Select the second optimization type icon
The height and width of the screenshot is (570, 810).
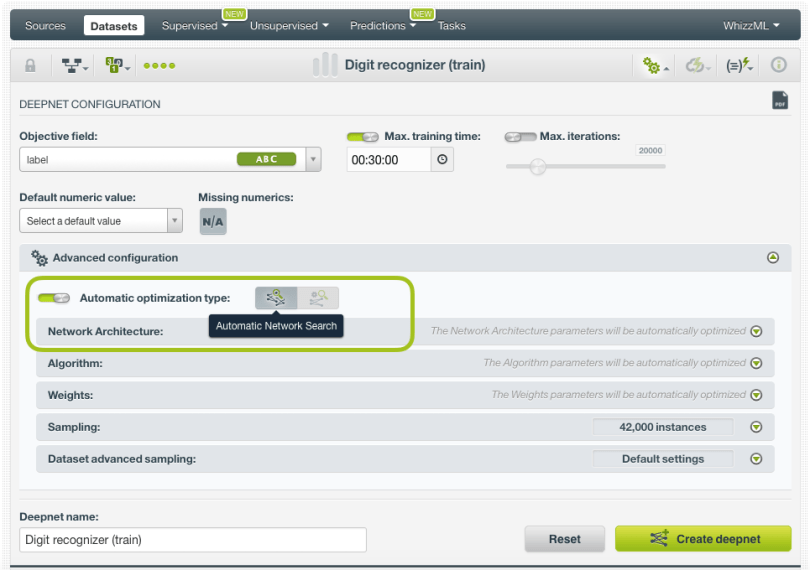318,298
